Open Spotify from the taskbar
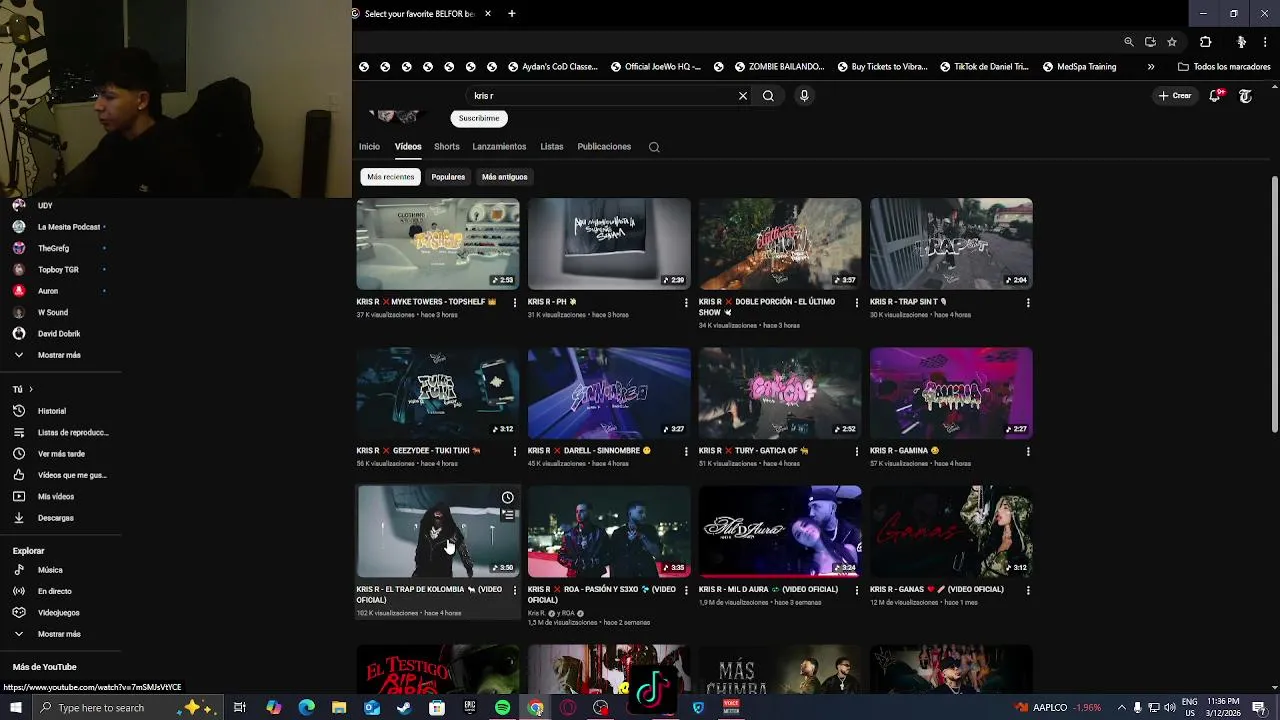This screenshot has width=1280, height=720. coord(503,708)
